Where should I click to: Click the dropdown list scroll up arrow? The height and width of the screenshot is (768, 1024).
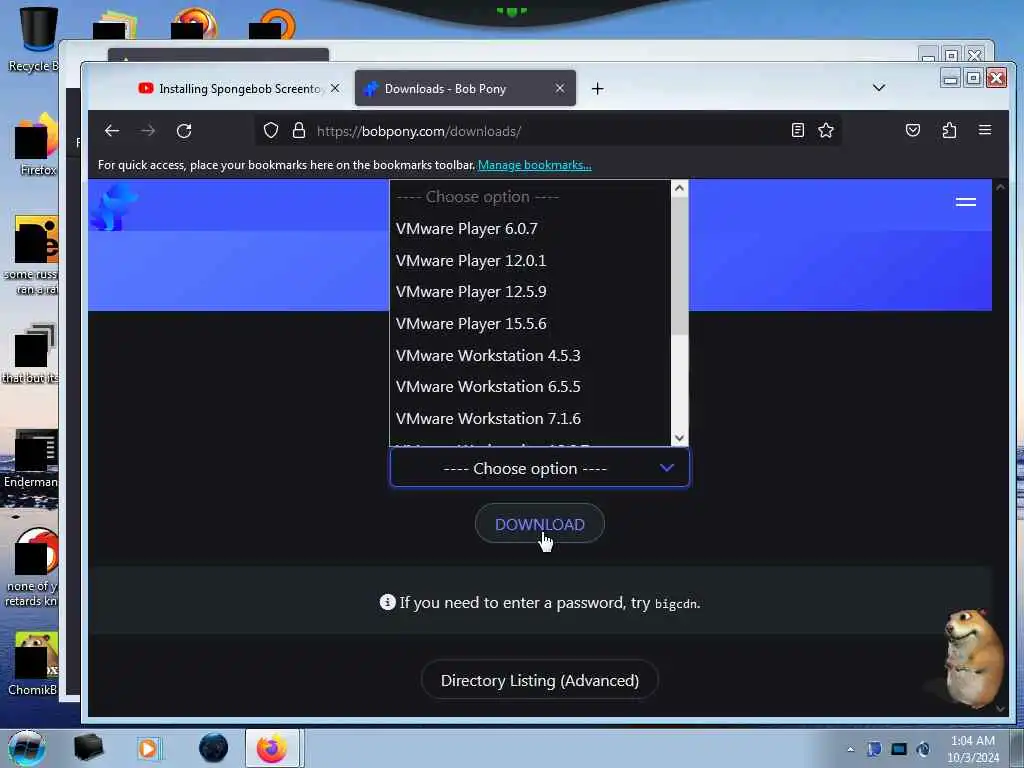[x=679, y=189]
